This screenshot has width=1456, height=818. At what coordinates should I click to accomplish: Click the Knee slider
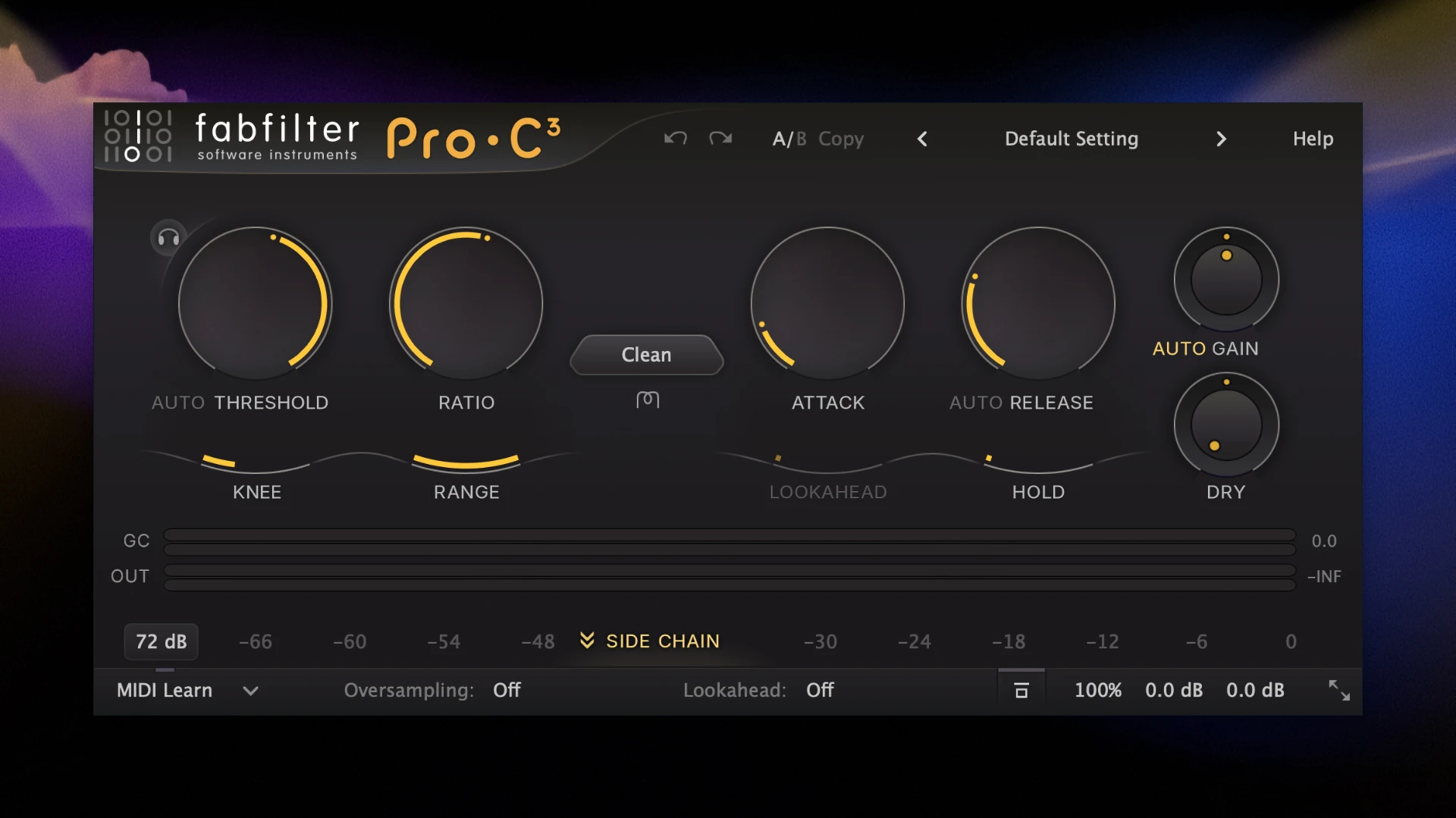coord(256,462)
